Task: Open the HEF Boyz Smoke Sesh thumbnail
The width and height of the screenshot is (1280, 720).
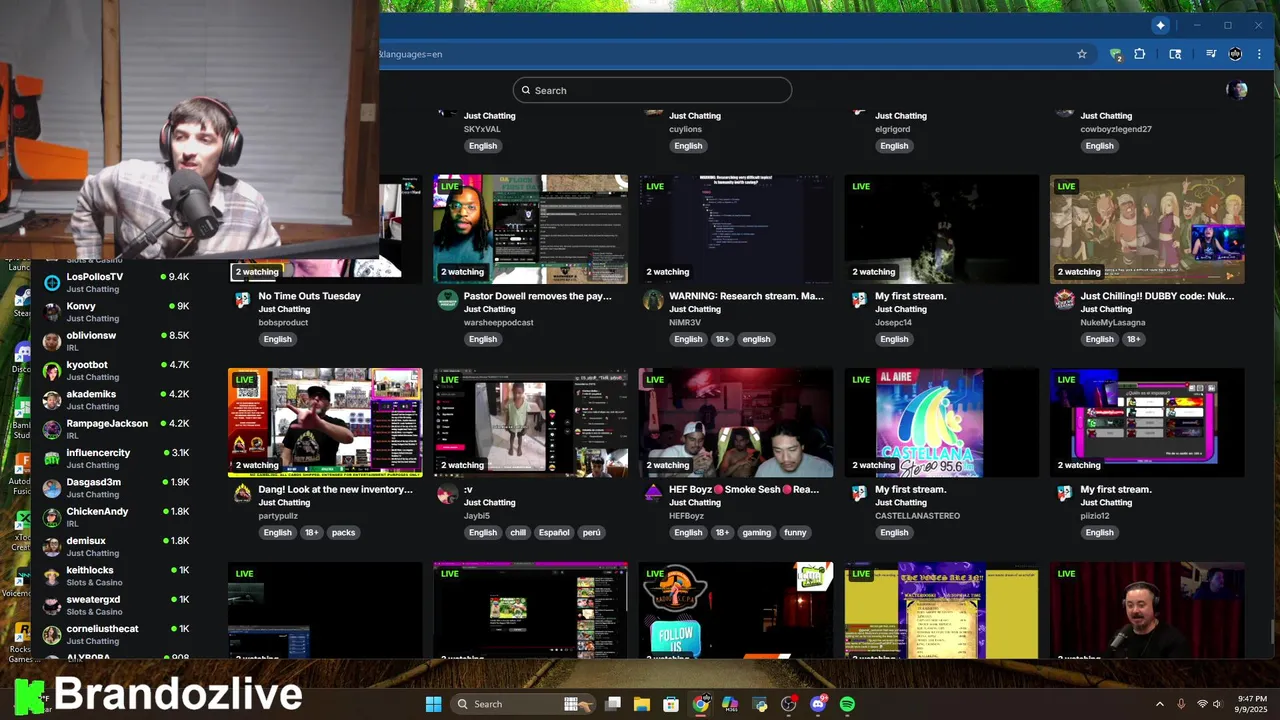Action: coord(736,422)
